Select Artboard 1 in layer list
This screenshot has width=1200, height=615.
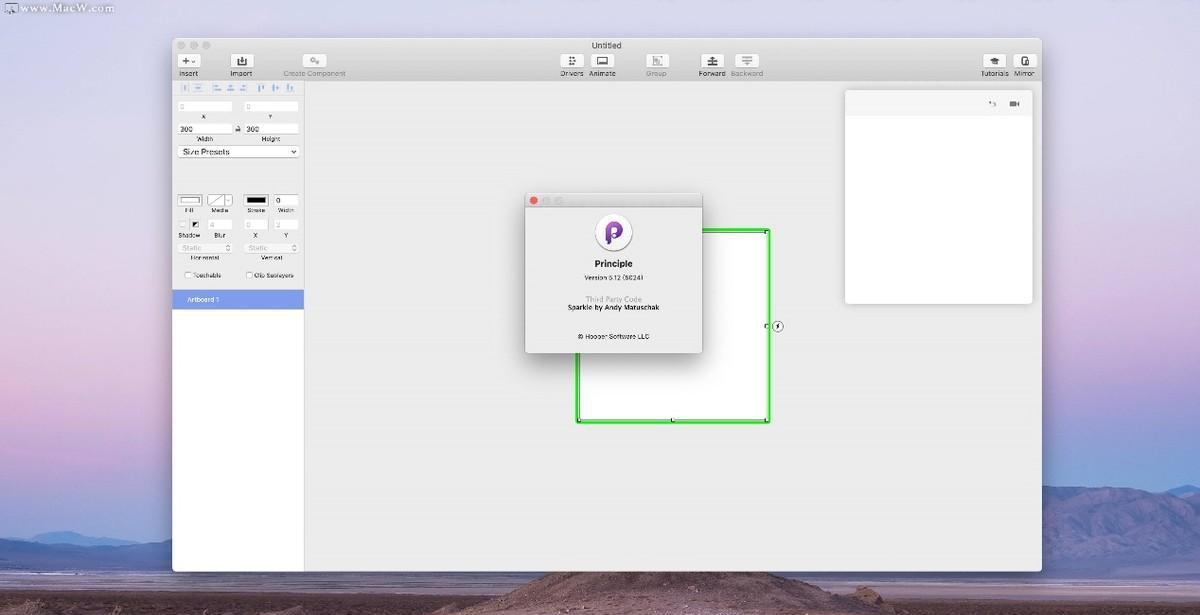[x=238, y=300]
